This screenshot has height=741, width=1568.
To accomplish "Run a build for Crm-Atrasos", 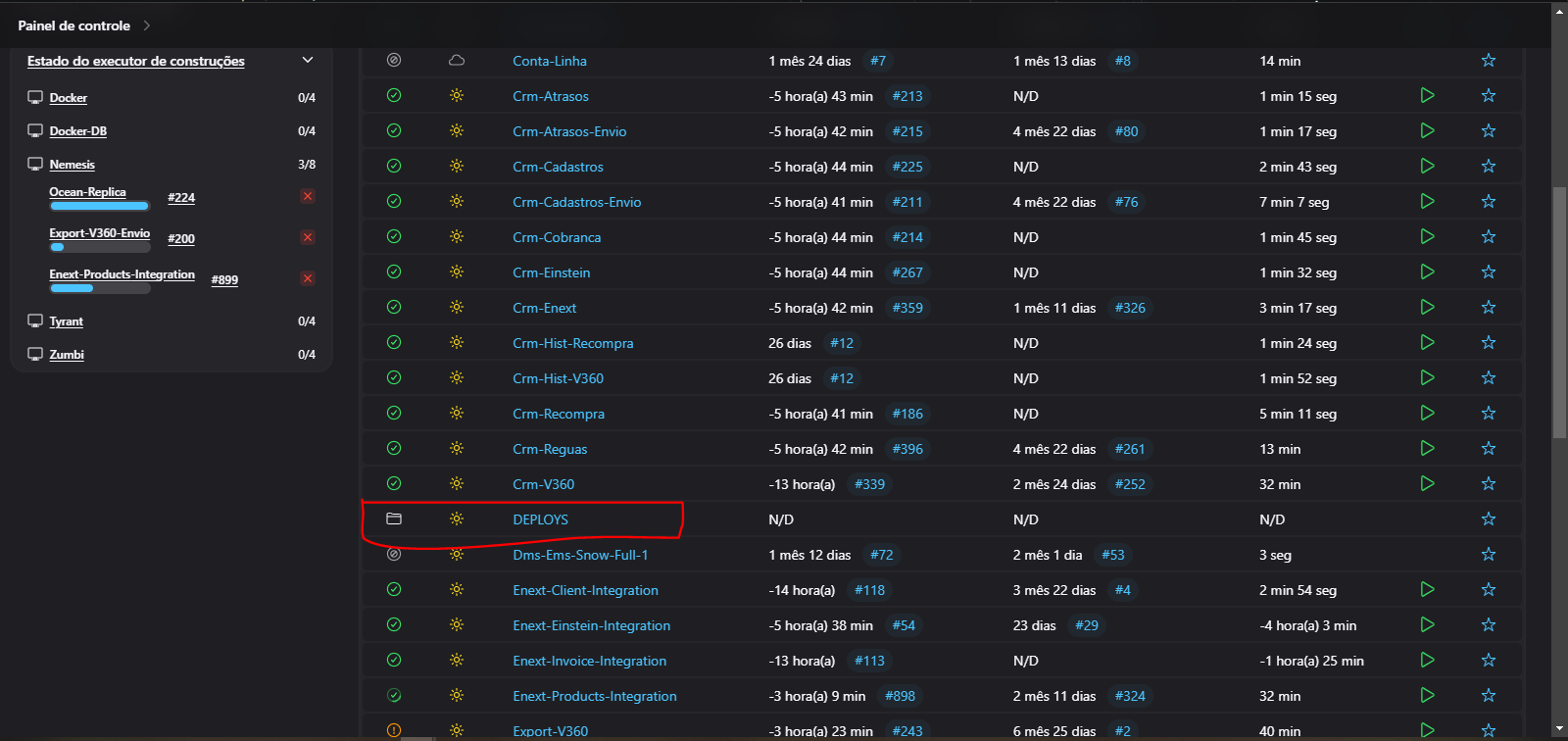I will [x=1427, y=96].
